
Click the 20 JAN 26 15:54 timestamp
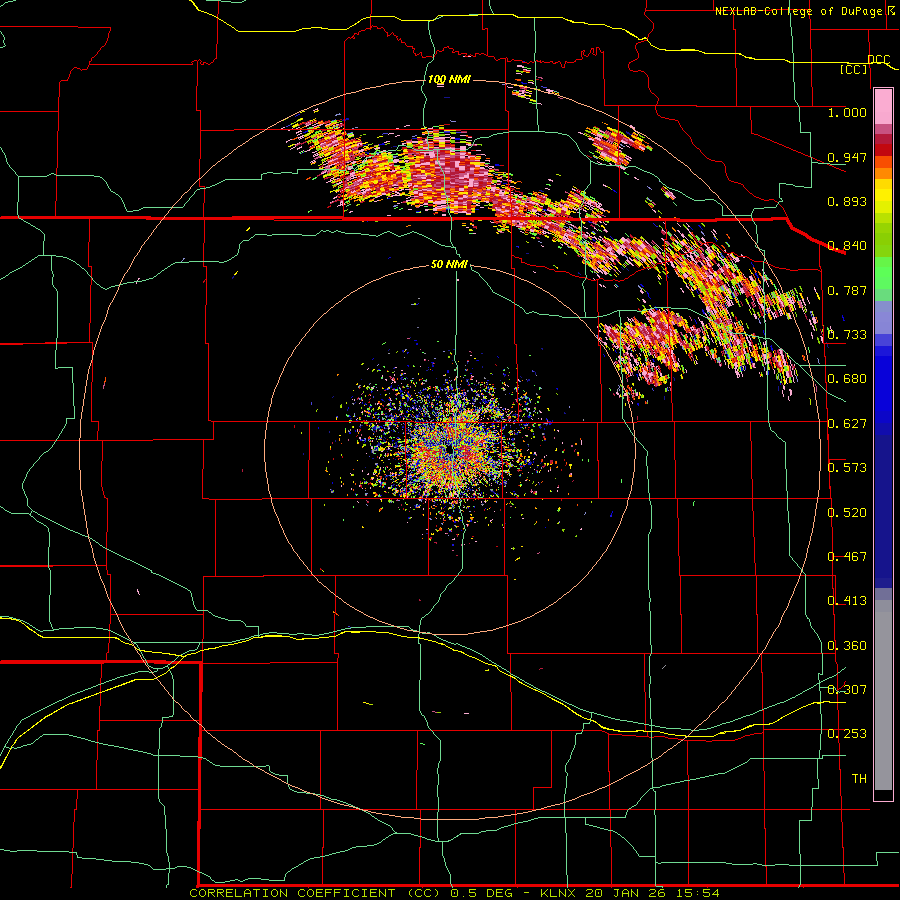[652, 893]
